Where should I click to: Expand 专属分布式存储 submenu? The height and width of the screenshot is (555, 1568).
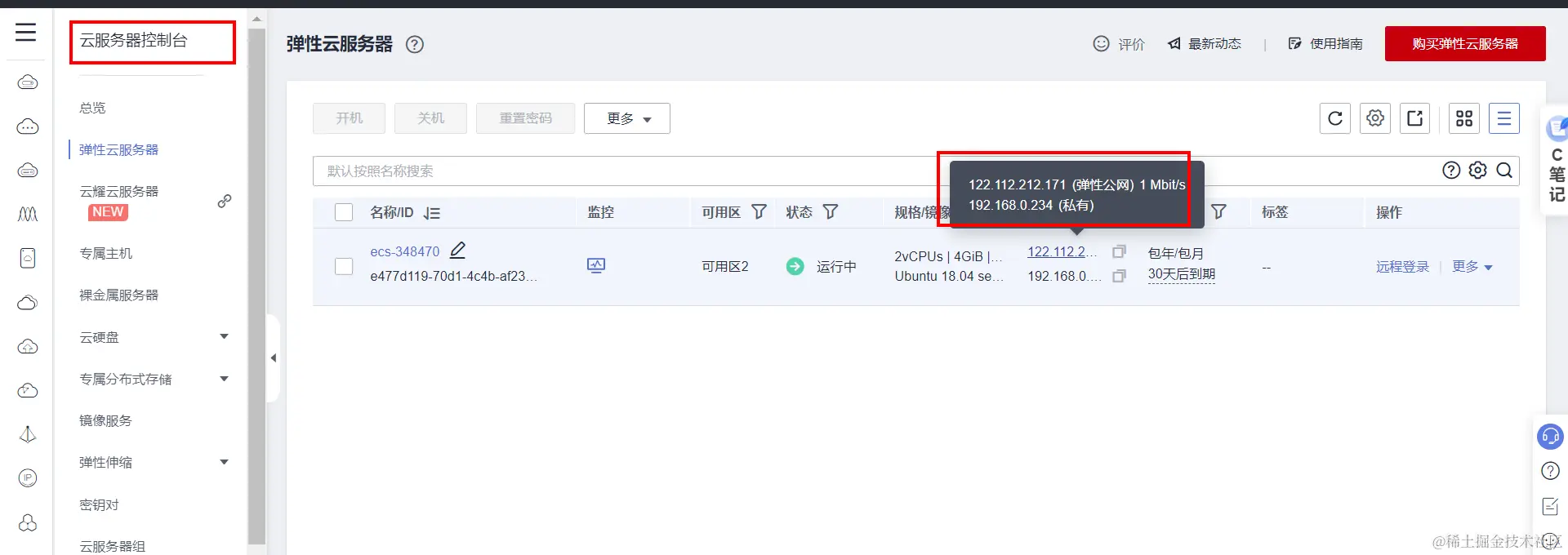[x=225, y=379]
